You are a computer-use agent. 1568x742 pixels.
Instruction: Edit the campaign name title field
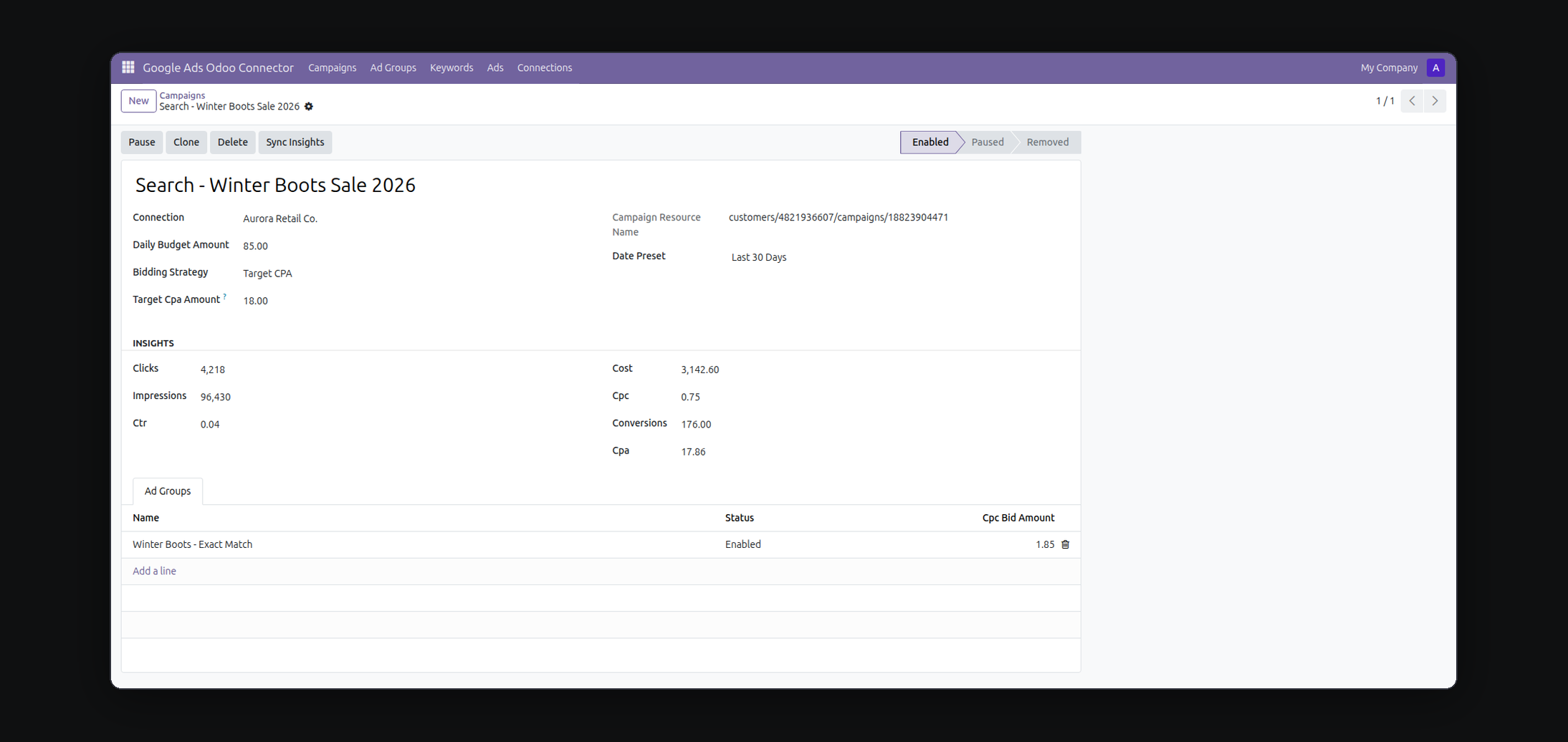tap(601, 185)
